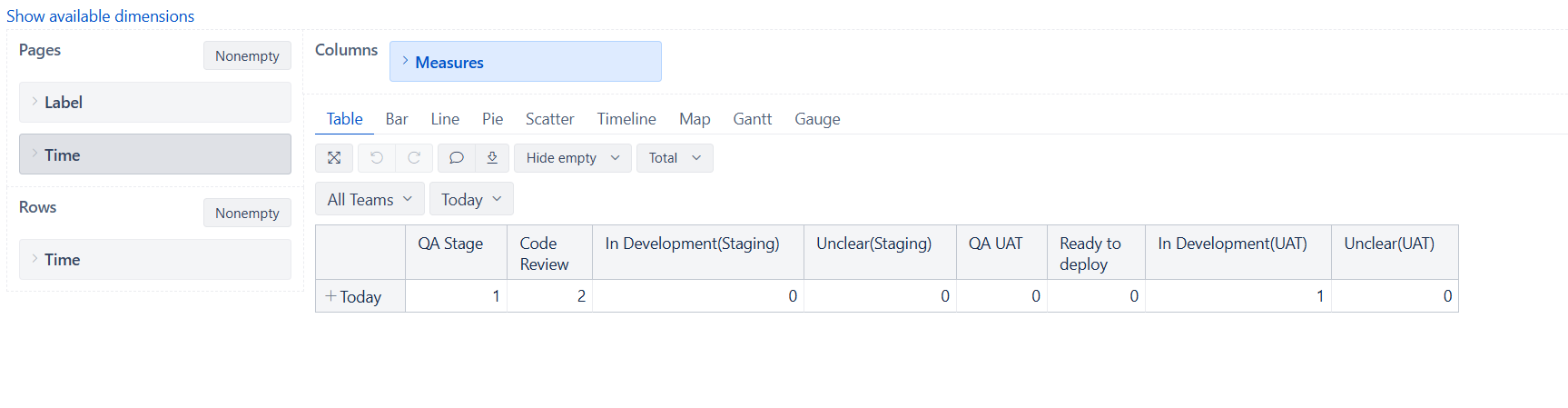Viewport: 1568px width, 408px height.
Task: Open the Total dropdown
Action: point(675,158)
